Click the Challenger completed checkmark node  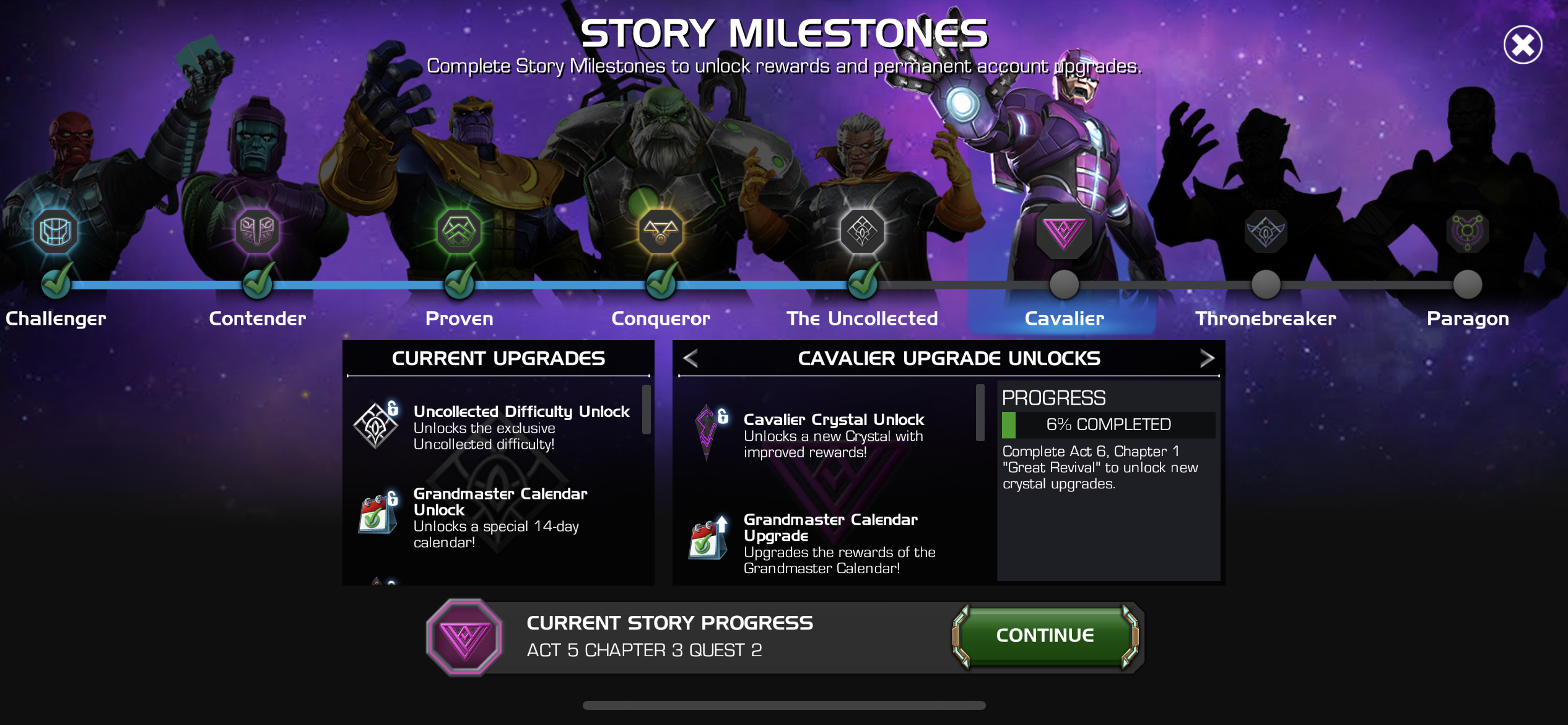click(x=56, y=283)
